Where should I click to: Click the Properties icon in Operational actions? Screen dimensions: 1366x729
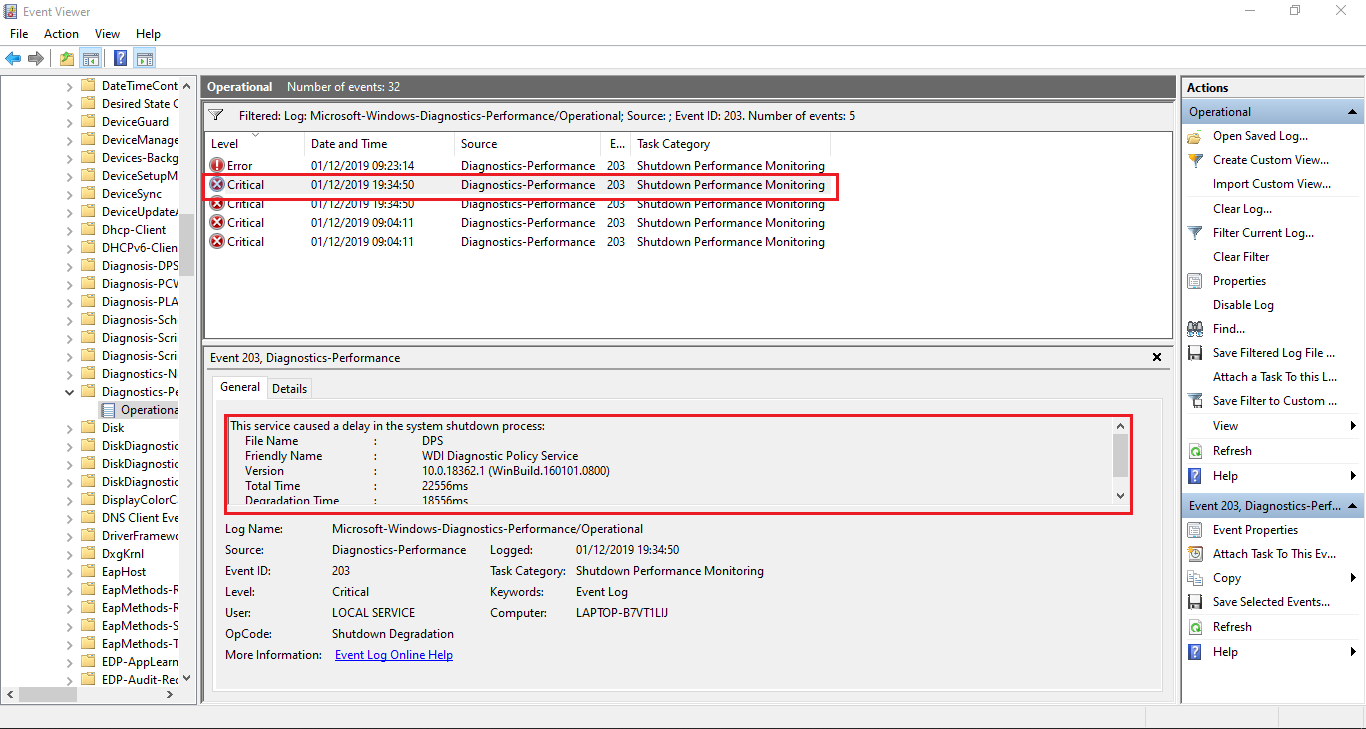coord(1195,281)
